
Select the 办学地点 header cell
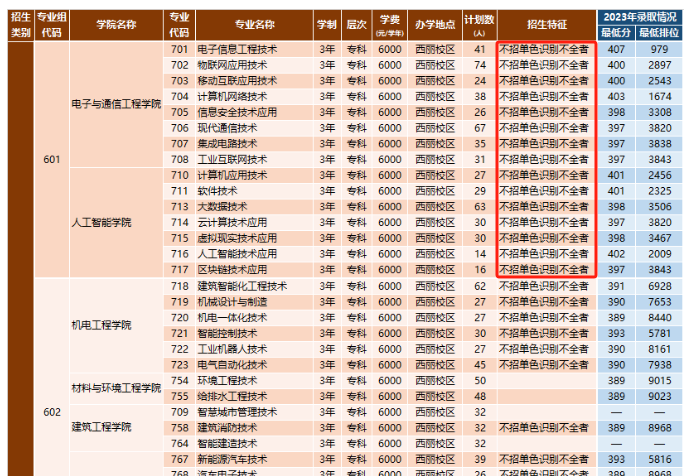click(x=435, y=25)
